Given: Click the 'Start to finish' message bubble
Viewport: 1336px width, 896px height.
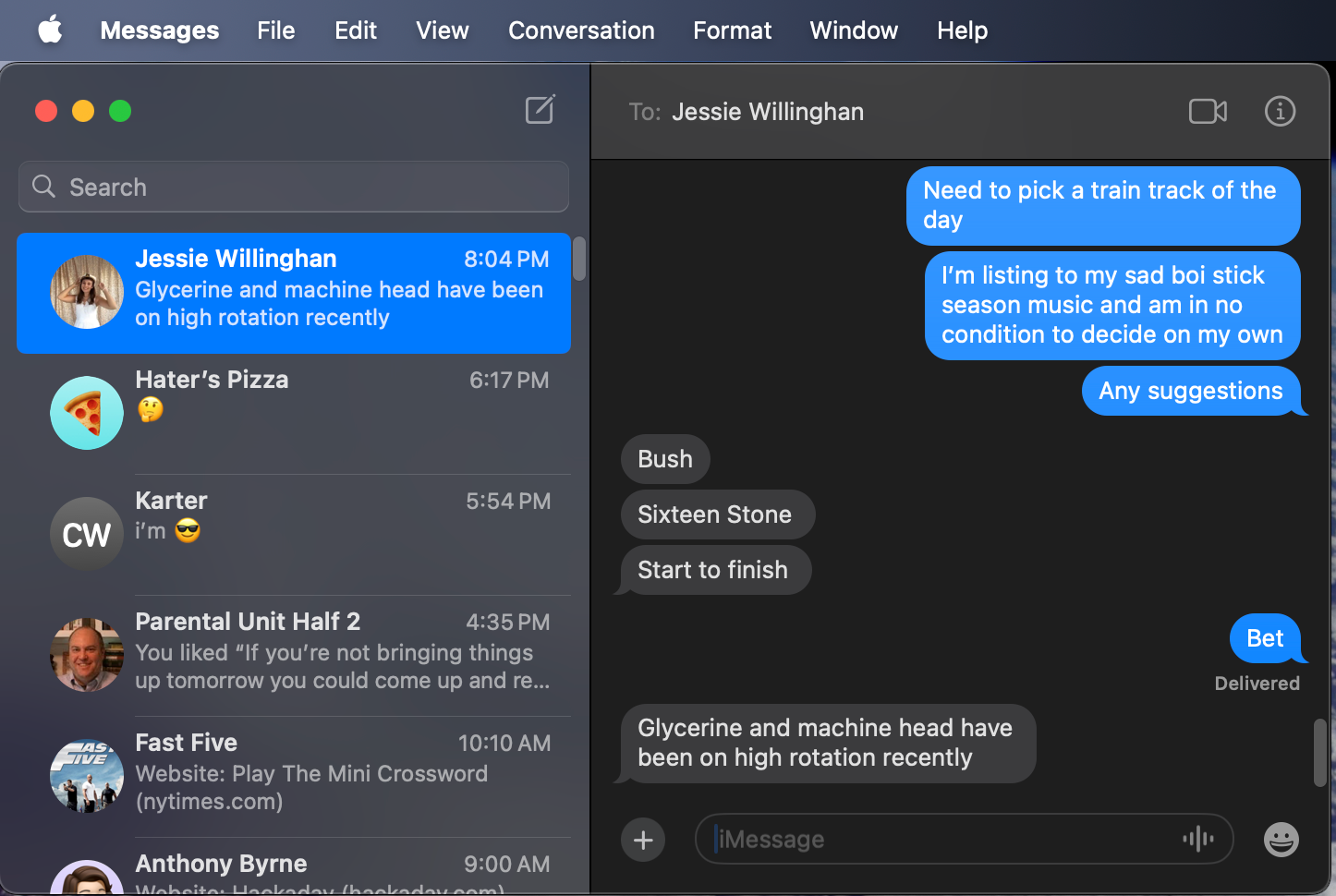Looking at the screenshot, I should click(716, 570).
